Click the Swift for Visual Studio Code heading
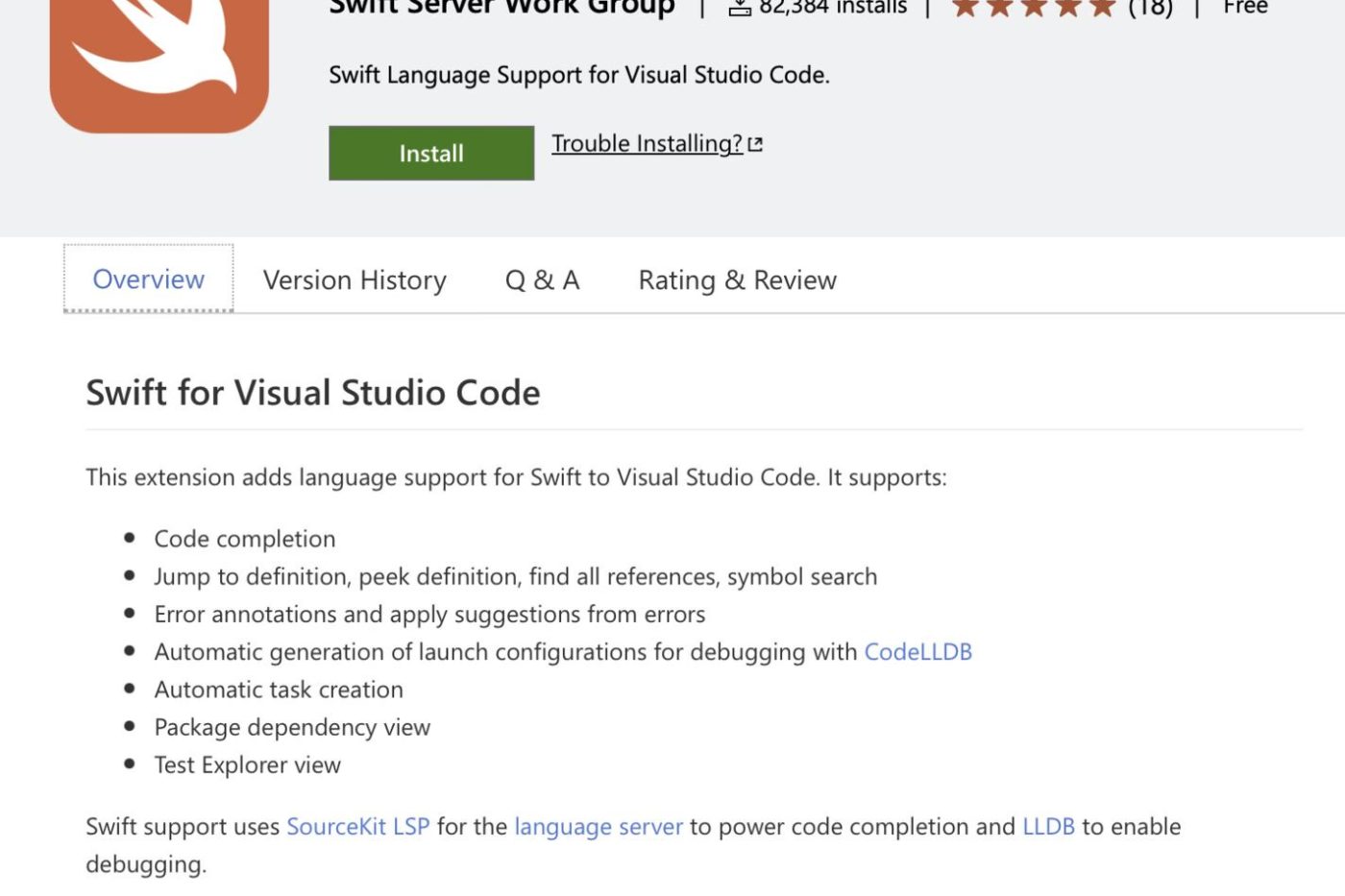Image resolution: width=1345 pixels, height=896 pixels. [x=313, y=393]
